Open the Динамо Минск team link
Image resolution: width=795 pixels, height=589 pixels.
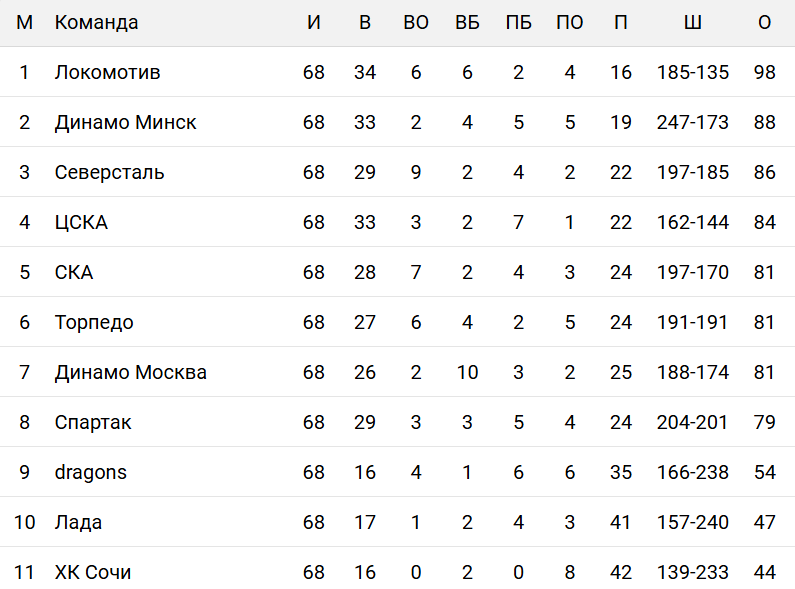125,122
